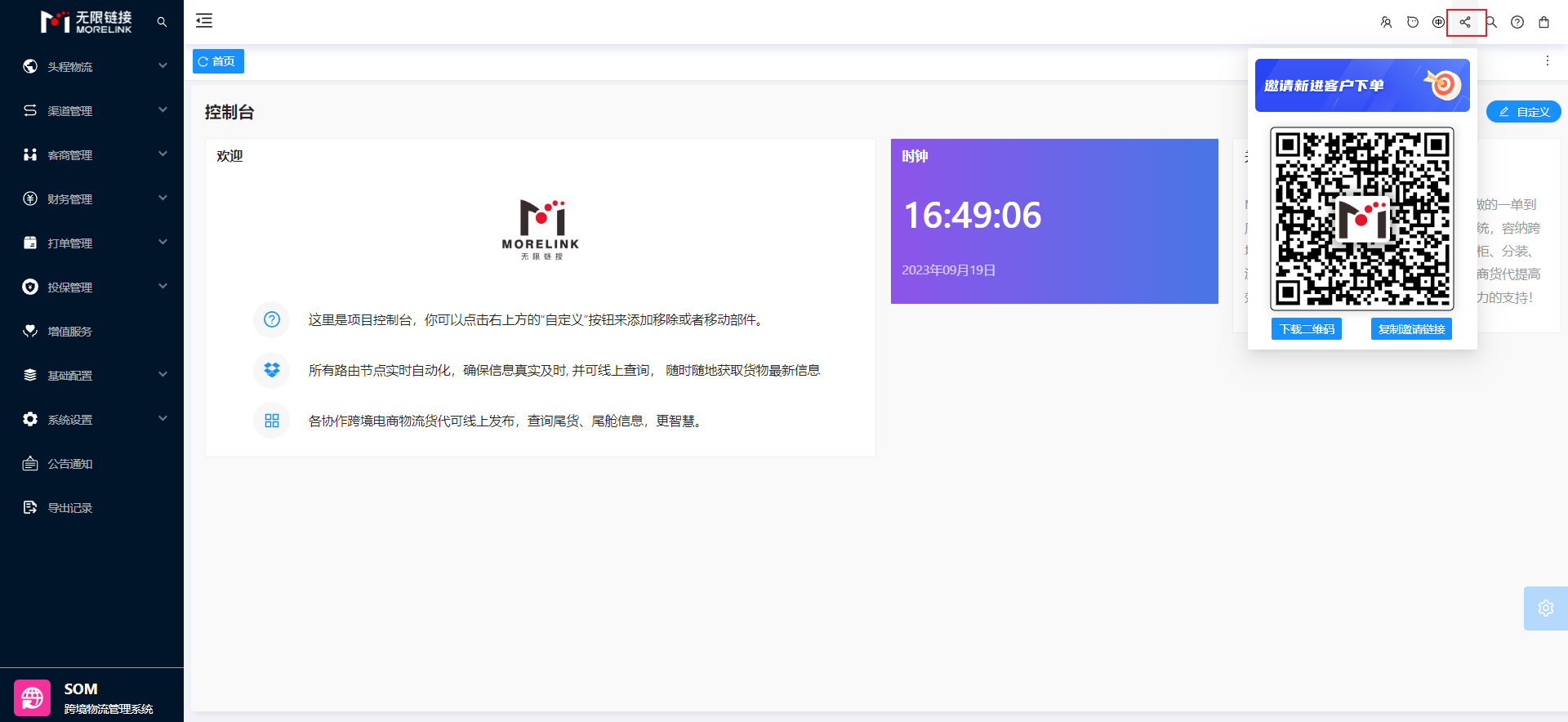Viewport: 1568px width, 722px height.
Task: Click the 邀请新进客户下单 banner
Action: [1362, 85]
